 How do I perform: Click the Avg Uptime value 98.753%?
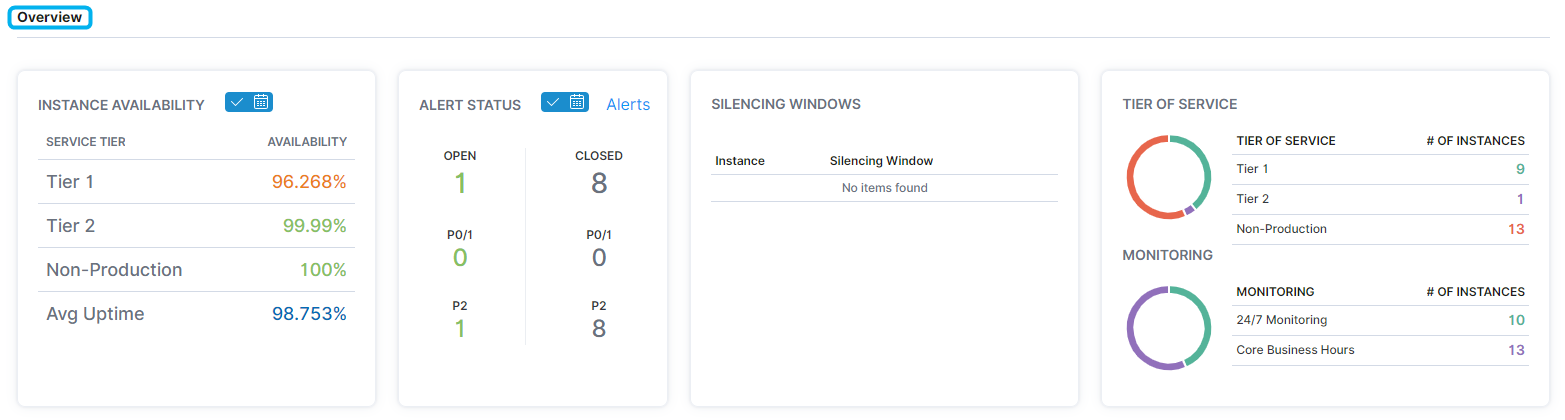point(309,314)
